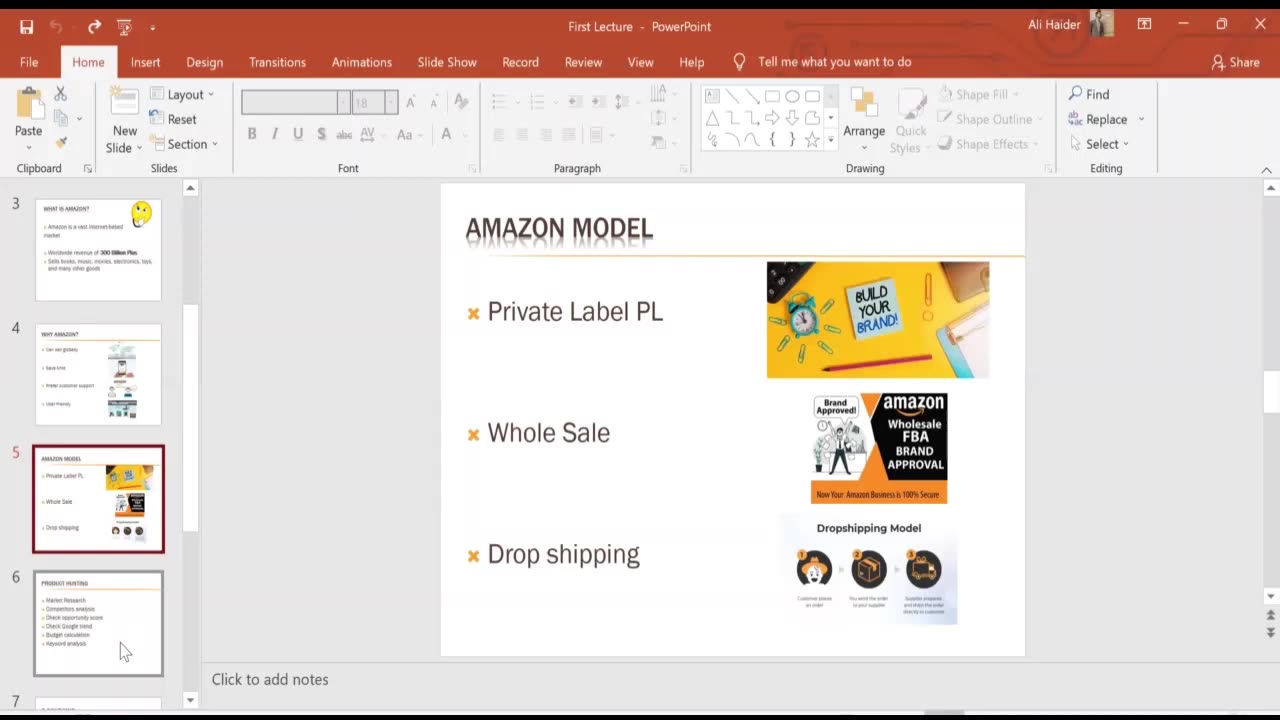Open the Select dropdown

pyautogui.click(x=1099, y=144)
